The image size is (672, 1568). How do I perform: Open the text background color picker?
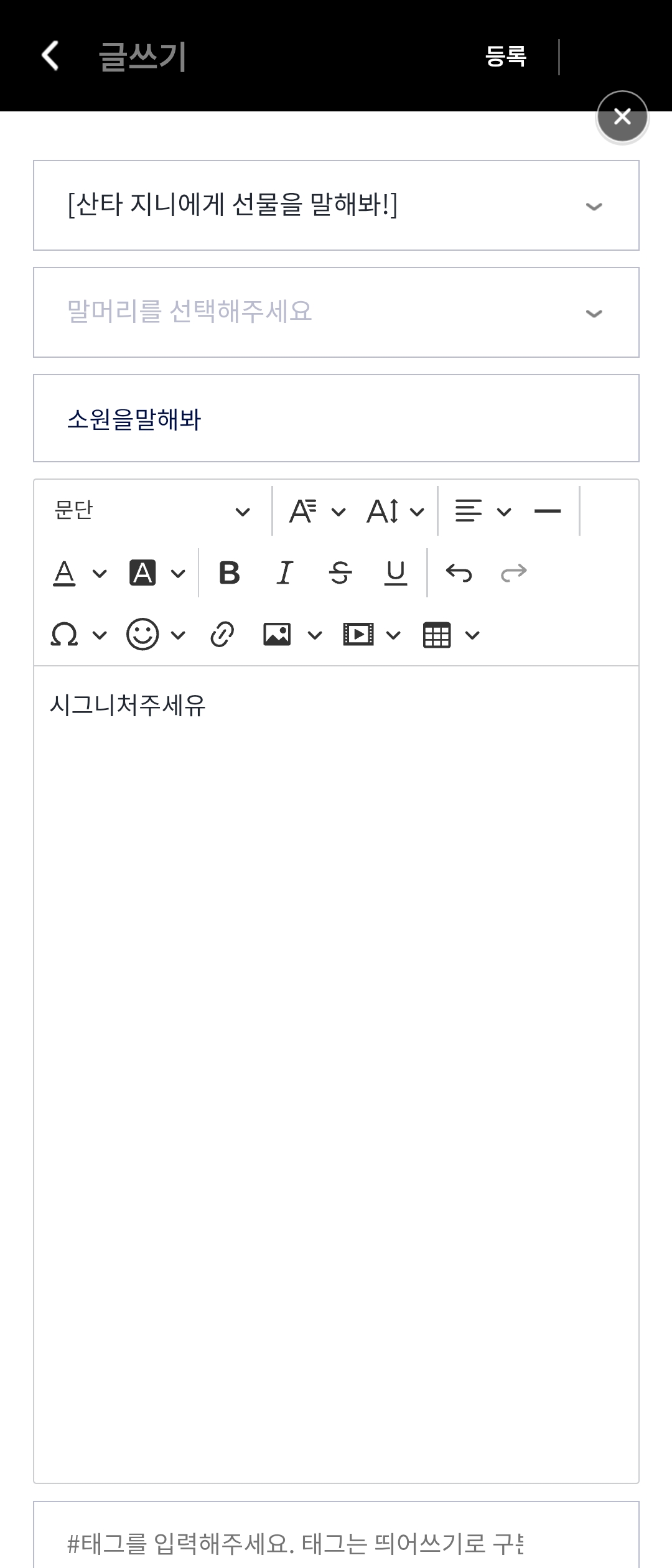[x=156, y=573]
